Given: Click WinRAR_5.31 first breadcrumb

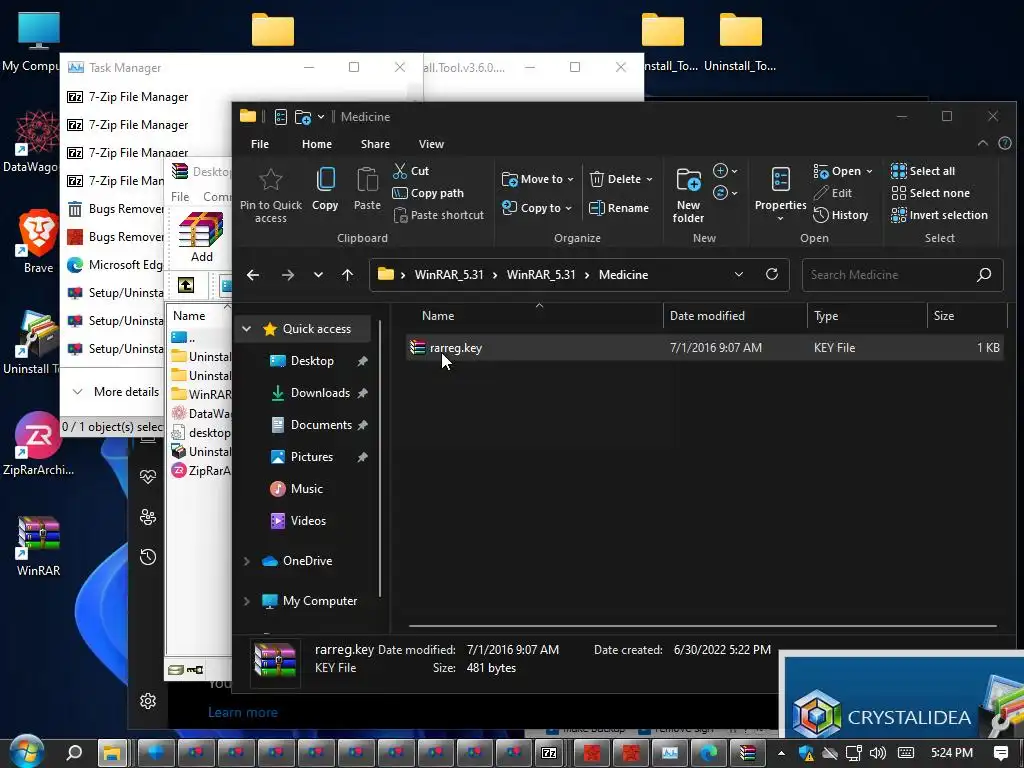Looking at the screenshot, I should (x=449, y=275).
